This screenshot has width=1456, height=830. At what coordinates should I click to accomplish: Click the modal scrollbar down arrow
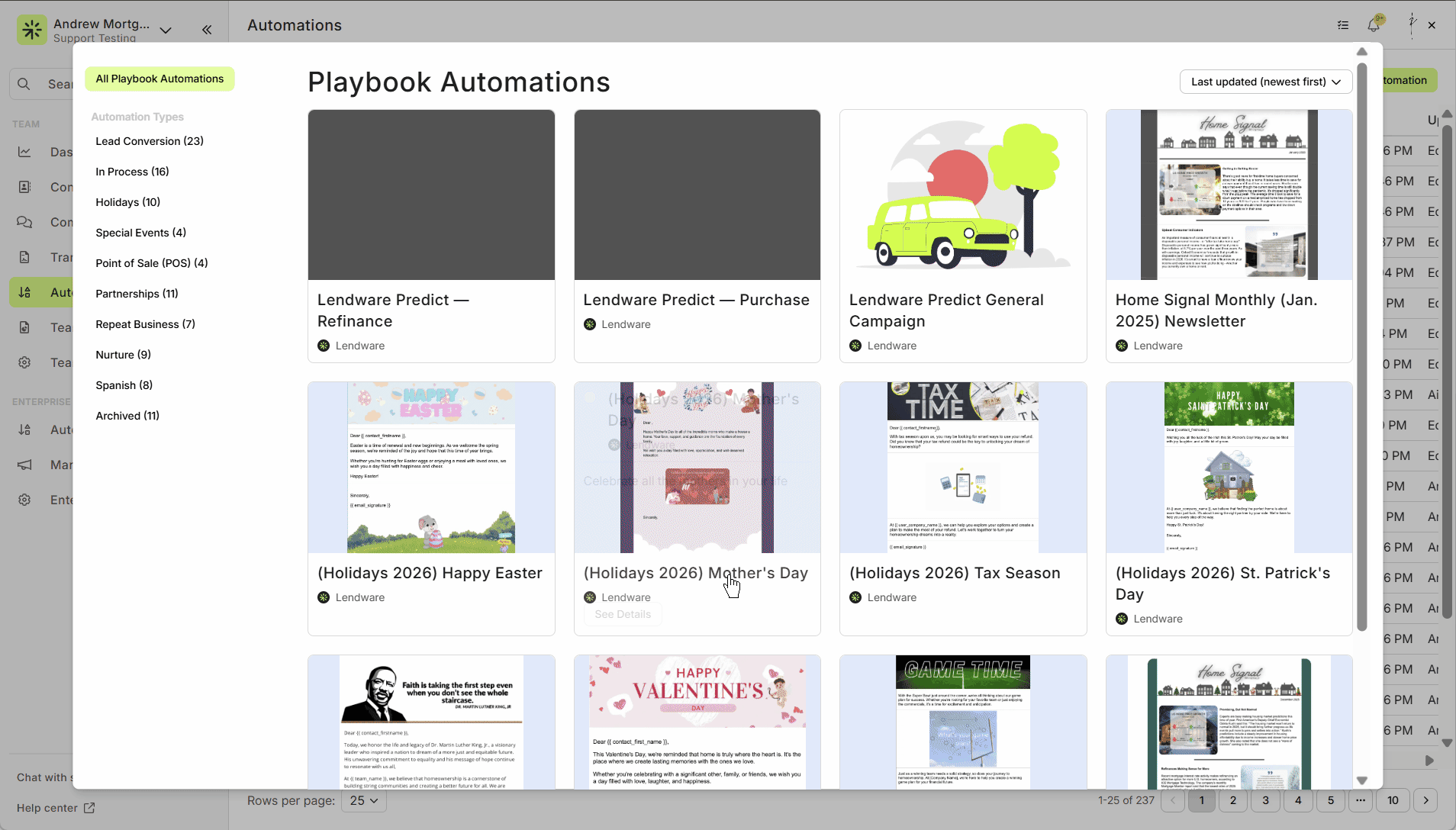click(x=1362, y=780)
